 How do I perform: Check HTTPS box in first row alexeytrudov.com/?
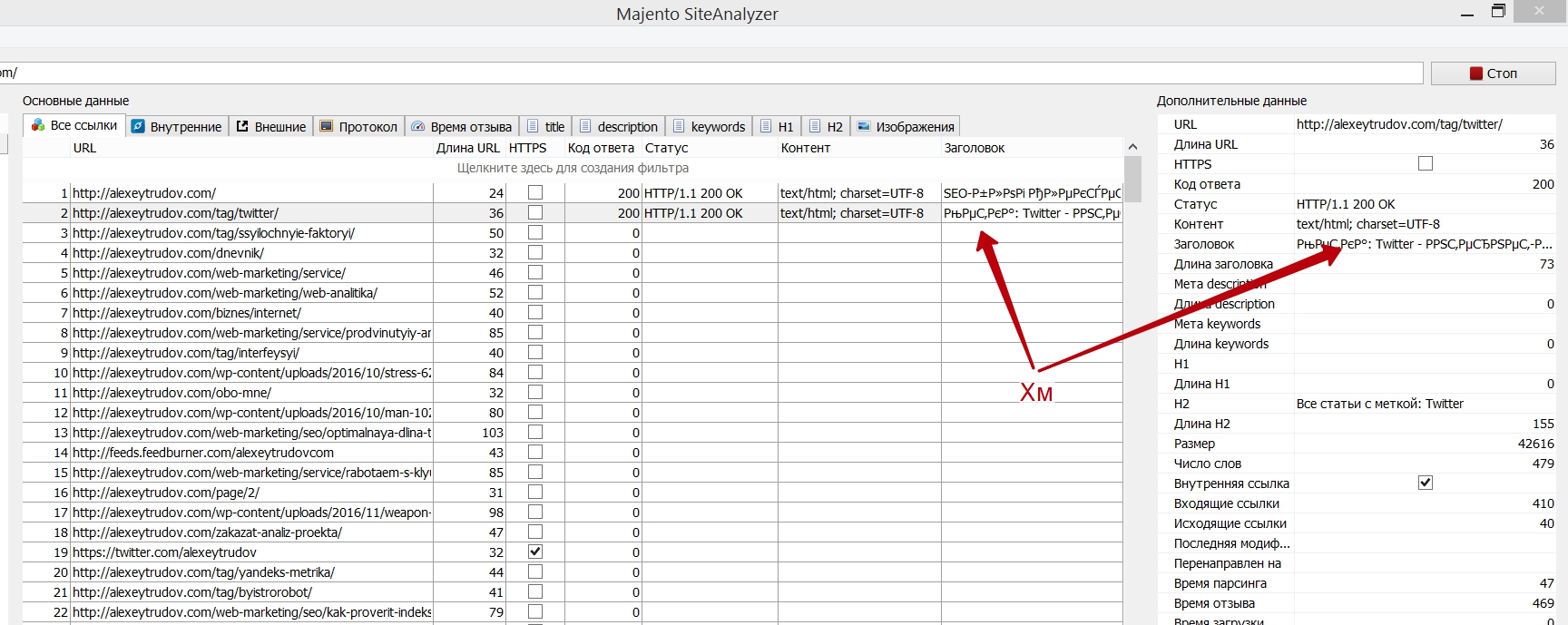[x=535, y=192]
